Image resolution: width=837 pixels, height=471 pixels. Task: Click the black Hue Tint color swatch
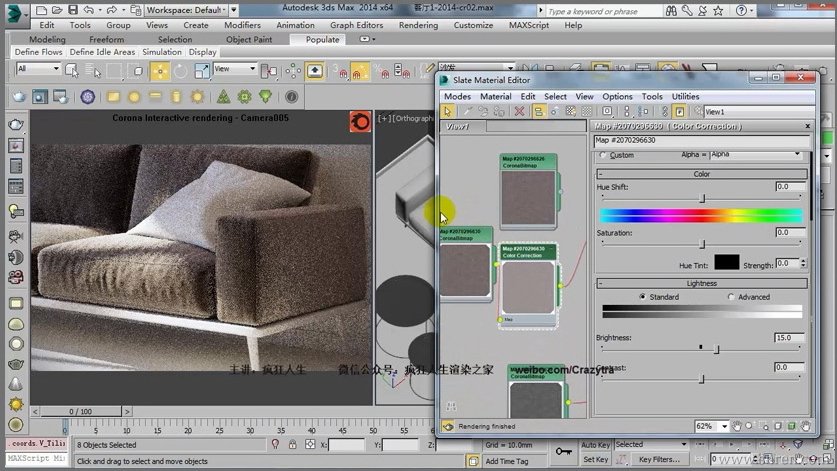[727, 262]
